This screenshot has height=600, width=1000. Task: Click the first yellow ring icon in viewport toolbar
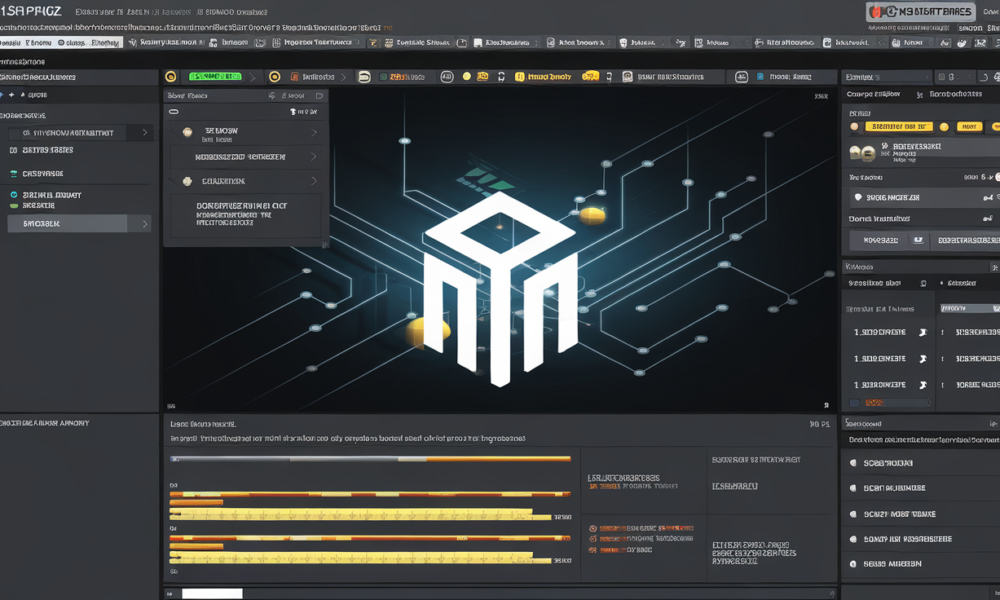[170, 77]
